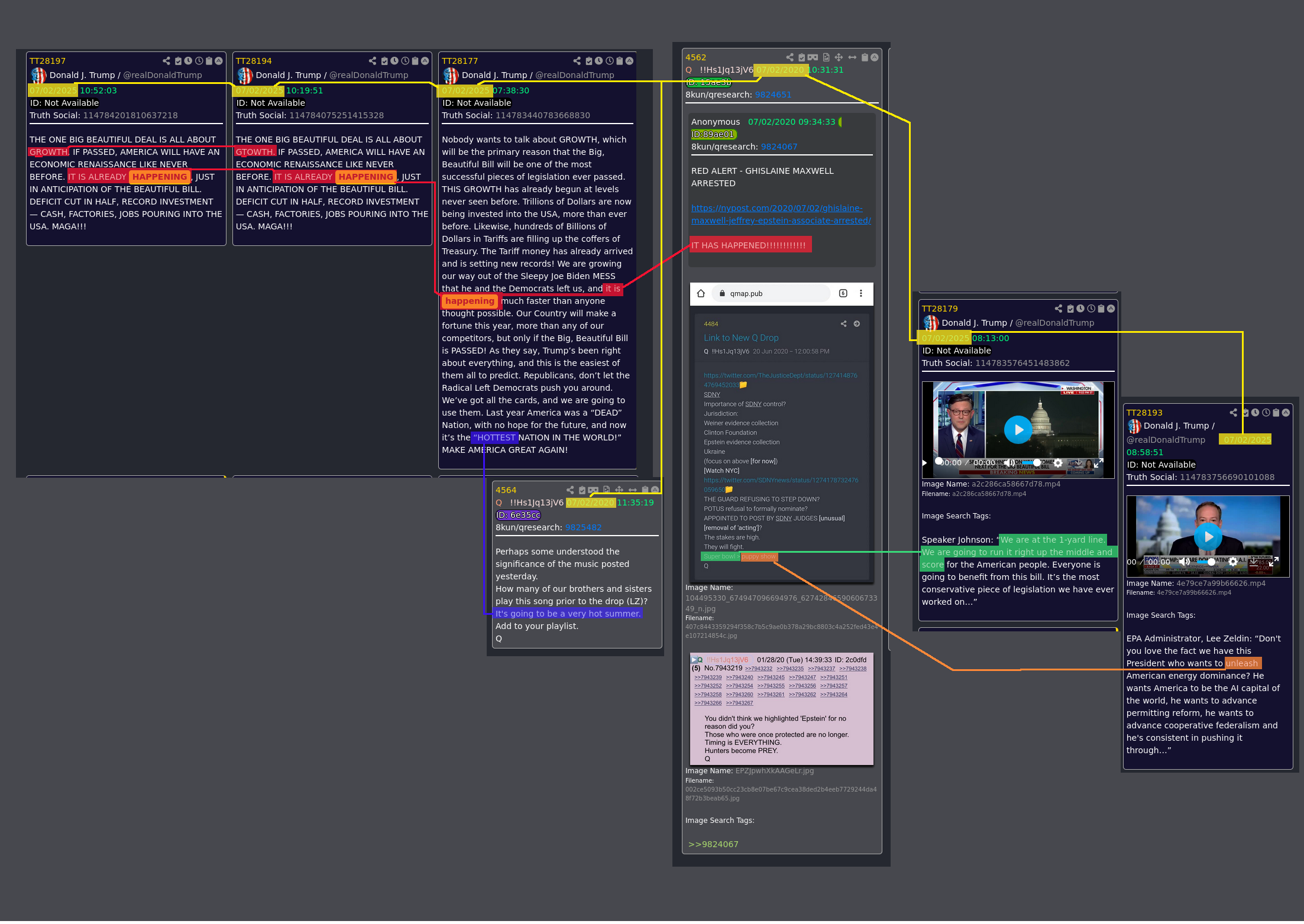Open settings gear on the Speaker Johnson video
This screenshot has height=924, width=1304.
[x=1058, y=463]
